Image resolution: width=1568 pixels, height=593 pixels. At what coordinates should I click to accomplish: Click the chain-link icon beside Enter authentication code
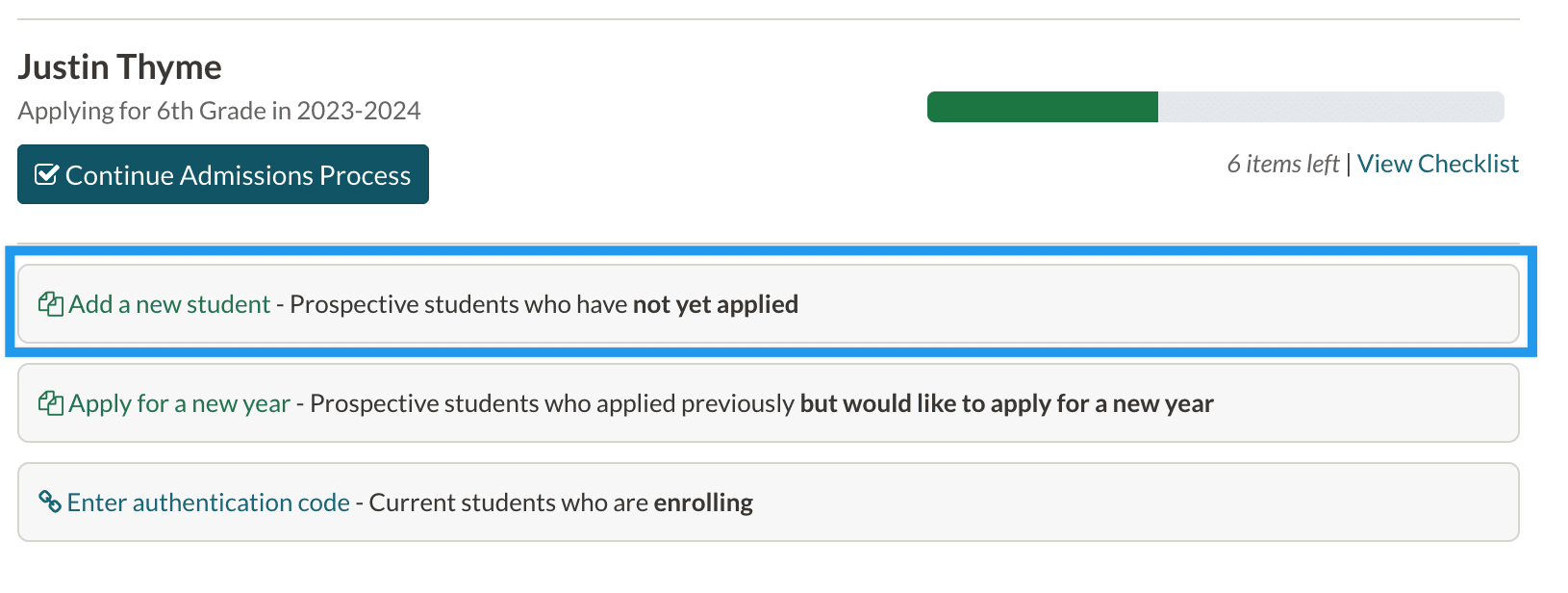coord(50,502)
